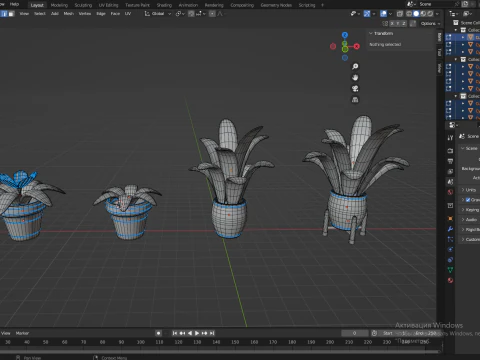Toggle X axis mirror button
The height and width of the screenshot is (360, 480).
point(392,23)
